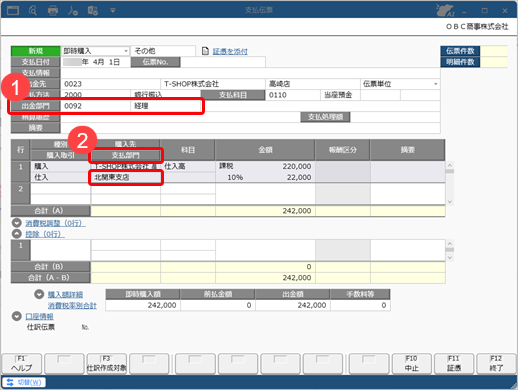The height and width of the screenshot is (390, 518).
Task: Open the print preview magnifier icon
Action: (x=33, y=10)
